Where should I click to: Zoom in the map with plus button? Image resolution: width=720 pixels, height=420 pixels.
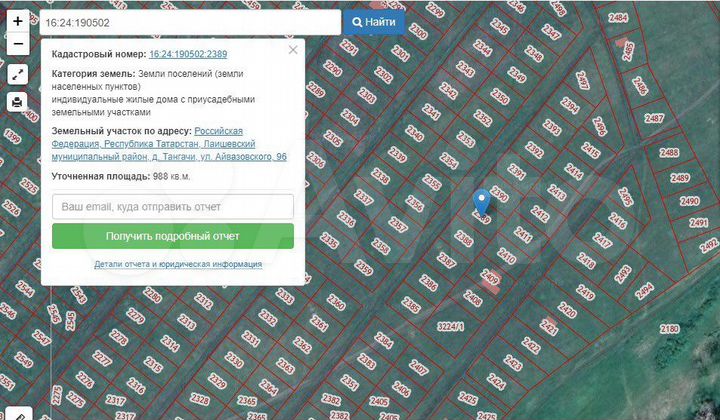(18, 20)
